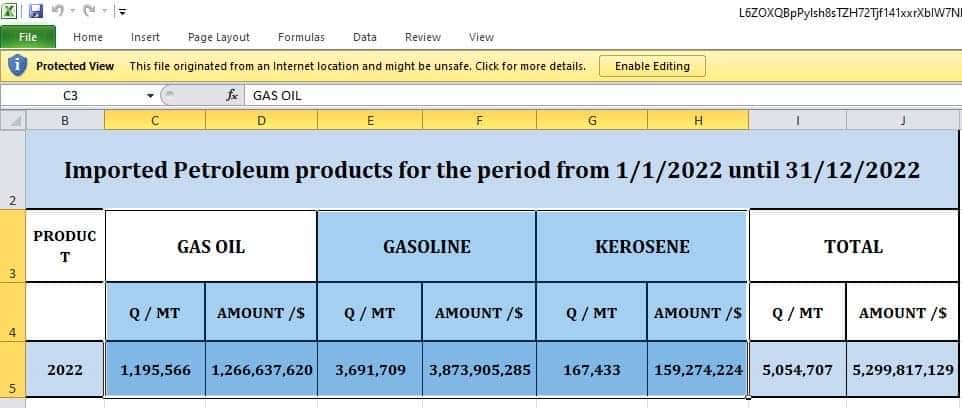Switch to the Formulas ribbon tab
The height and width of the screenshot is (408, 962).
[x=301, y=37]
